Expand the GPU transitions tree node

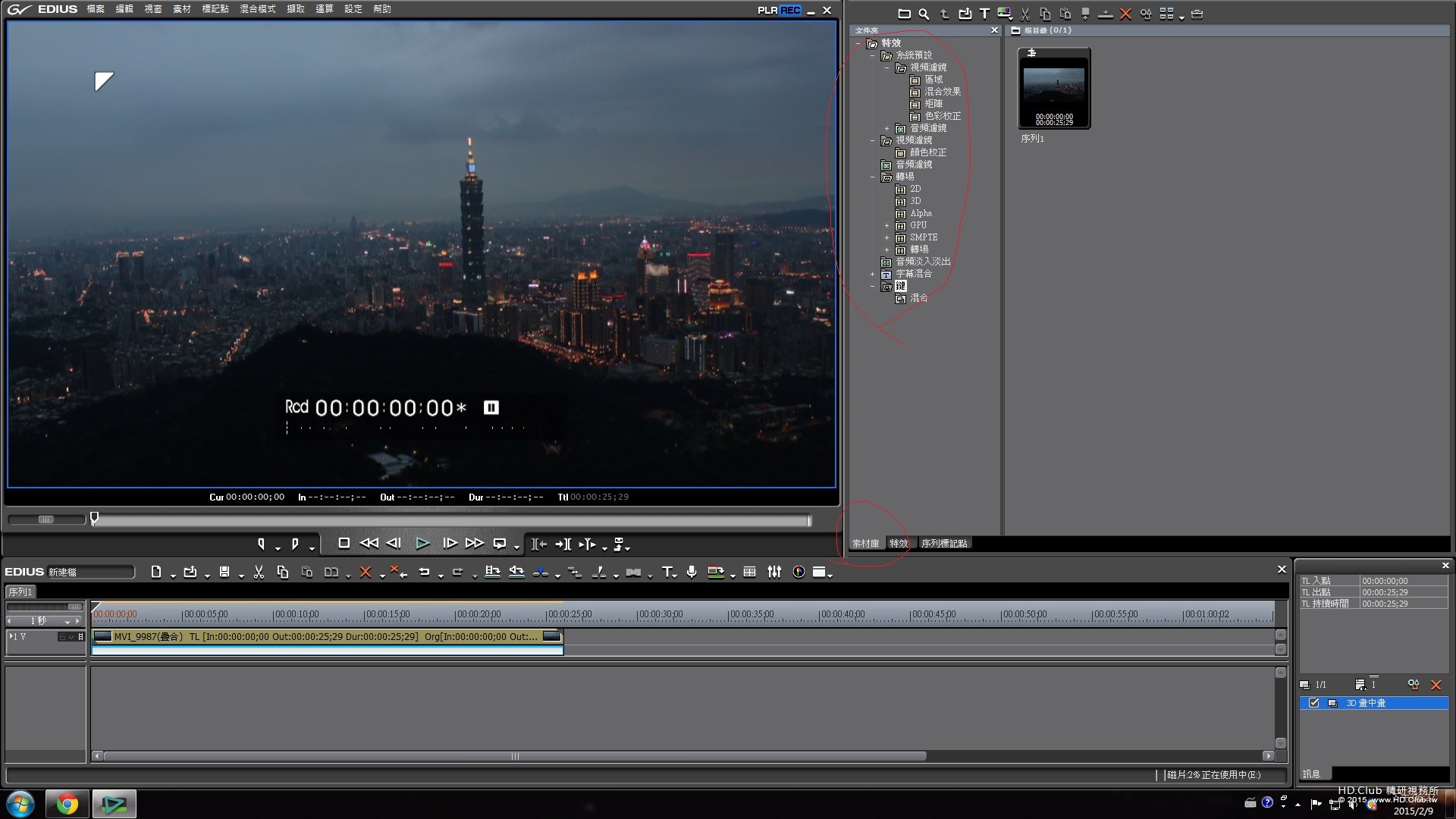point(886,225)
